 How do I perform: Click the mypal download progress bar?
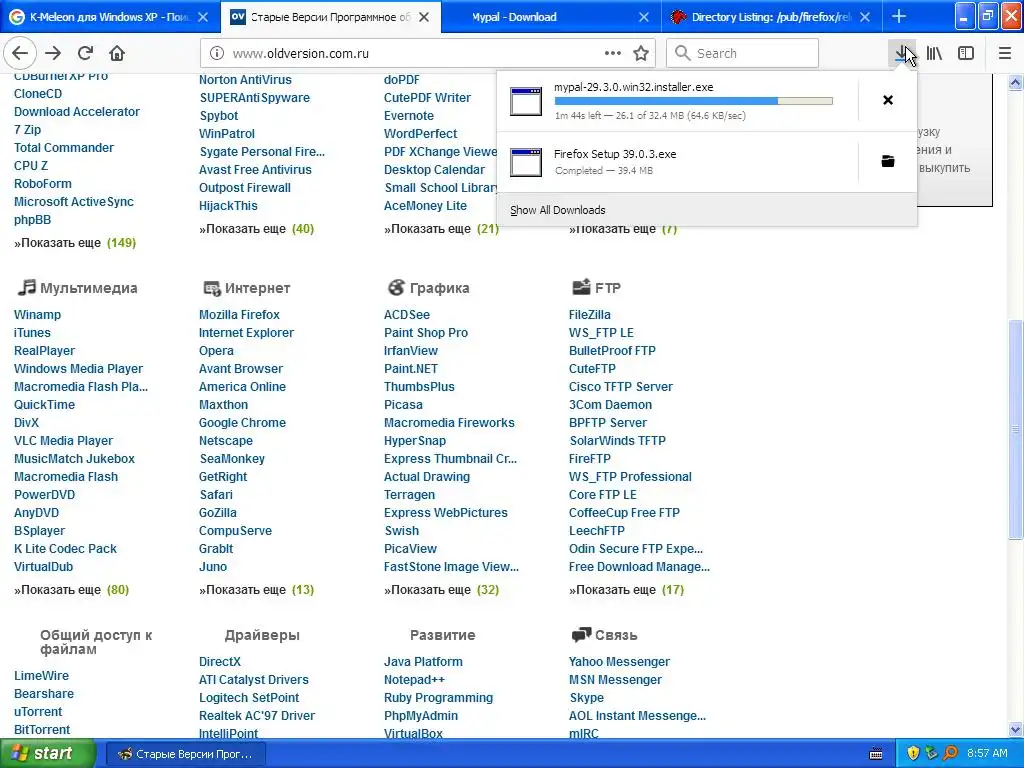[x=694, y=101]
